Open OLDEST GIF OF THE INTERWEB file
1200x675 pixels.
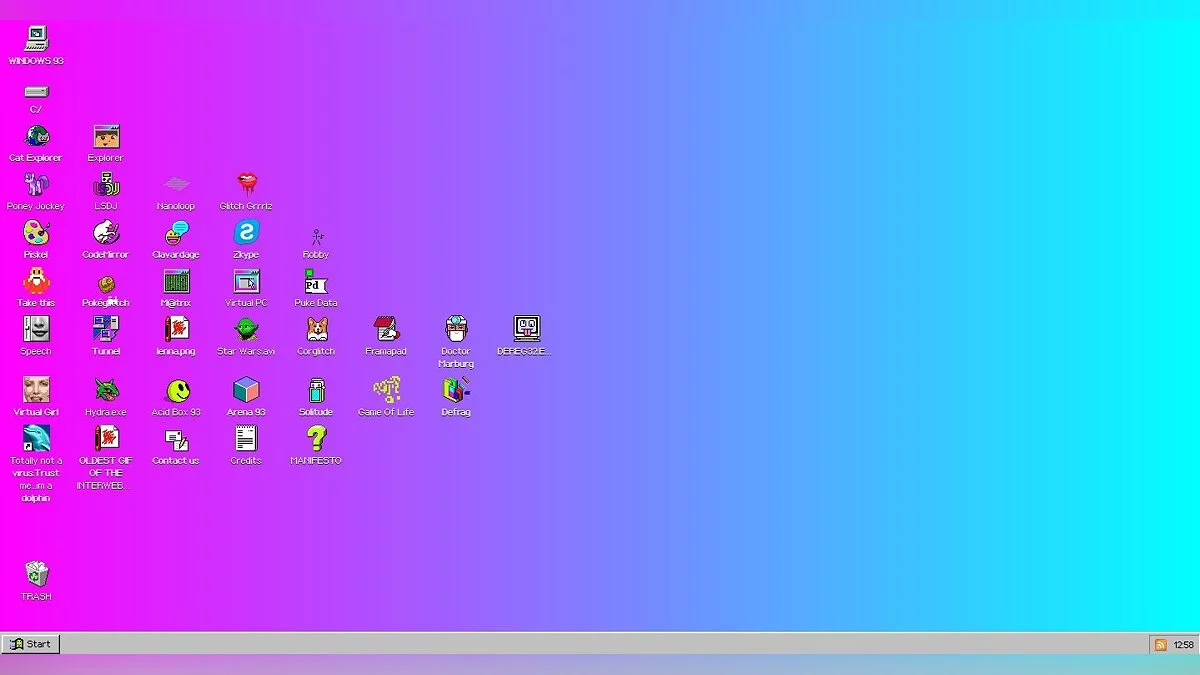106,438
